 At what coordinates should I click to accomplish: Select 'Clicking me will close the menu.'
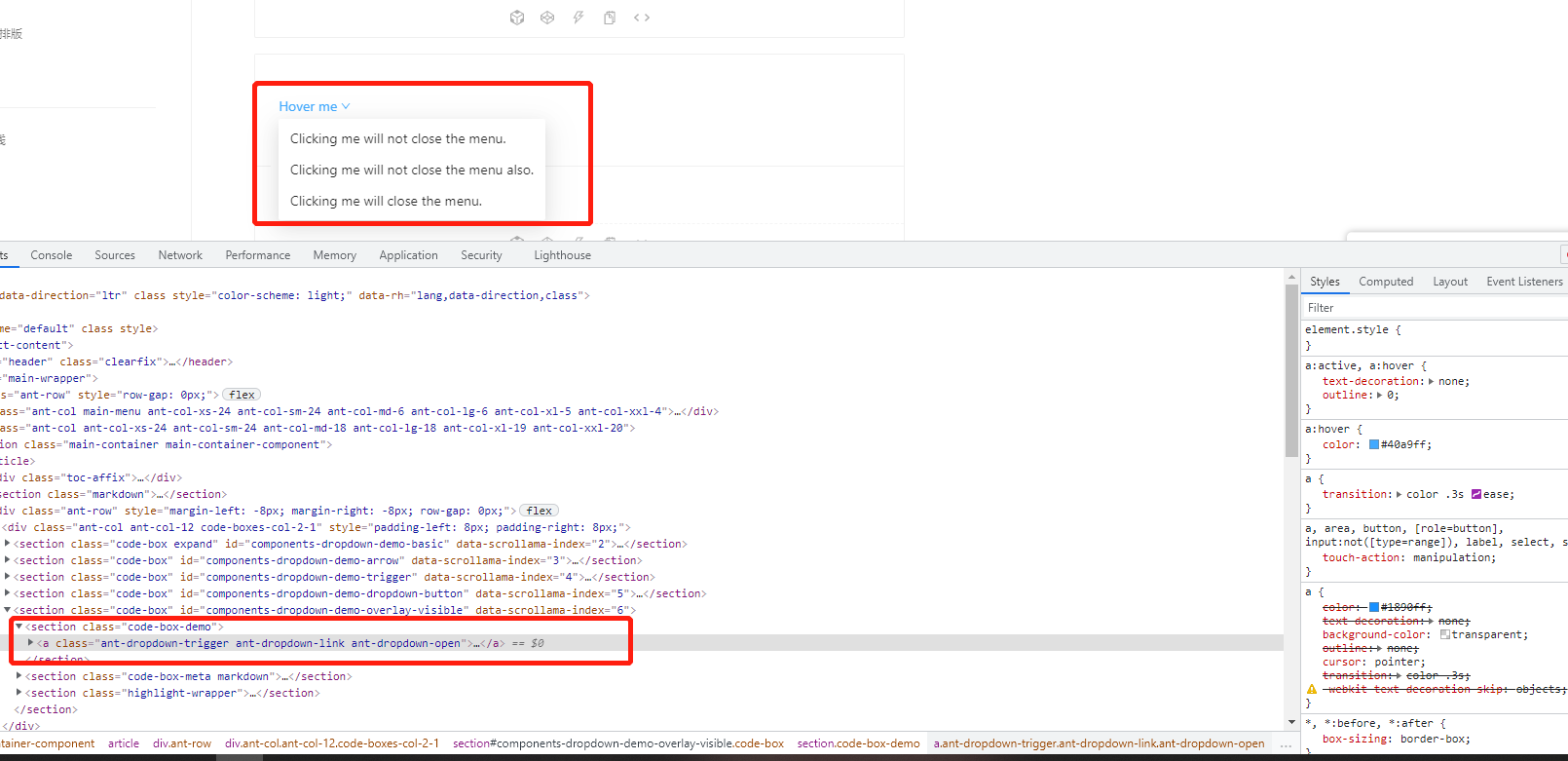[412, 201]
